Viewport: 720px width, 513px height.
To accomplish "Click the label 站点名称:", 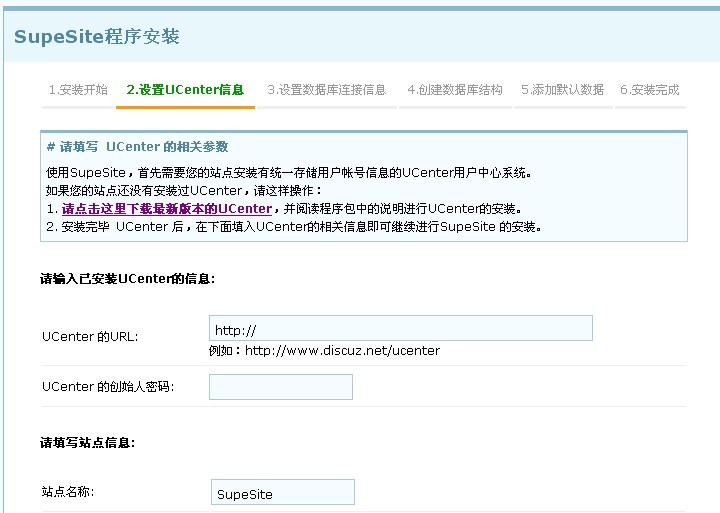I will click(68, 492).
